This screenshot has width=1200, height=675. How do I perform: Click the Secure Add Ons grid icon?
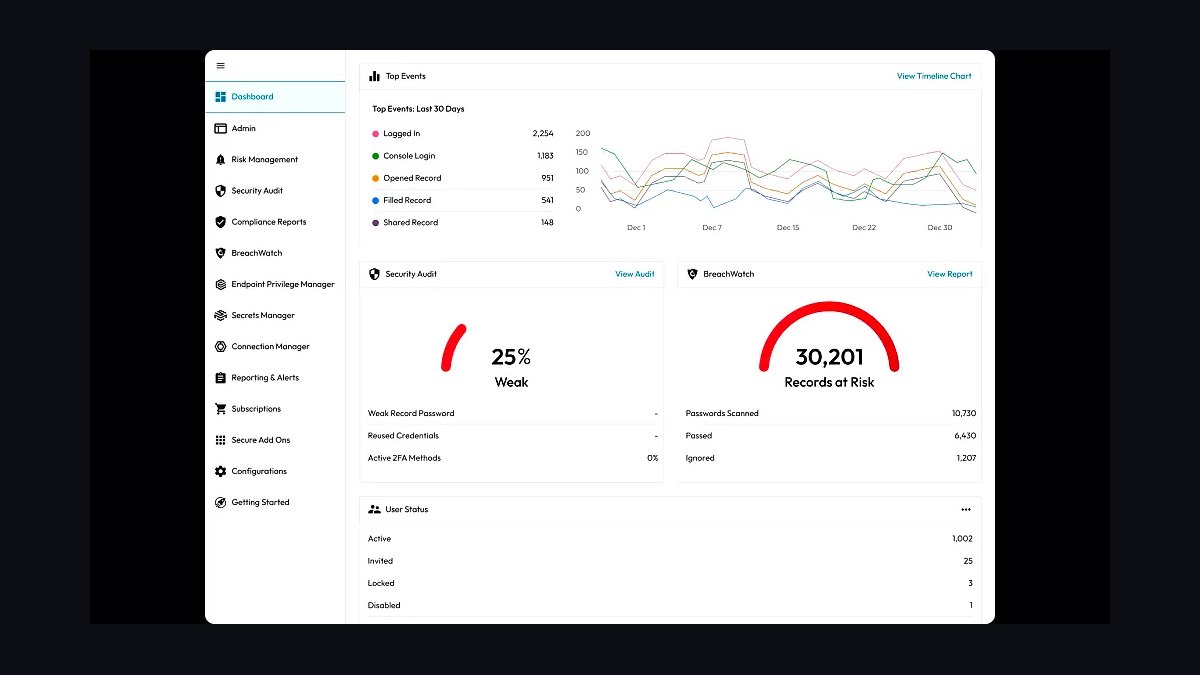[x=221, y=440]
